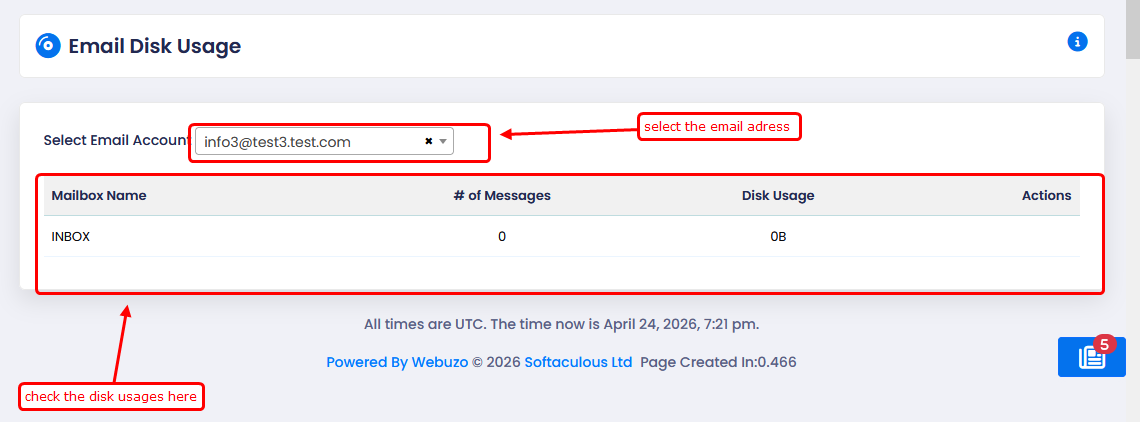The height and width of the screenshot is (422, 1140).
Task: Click the Actions column header
Action: tap(1046, 196)
